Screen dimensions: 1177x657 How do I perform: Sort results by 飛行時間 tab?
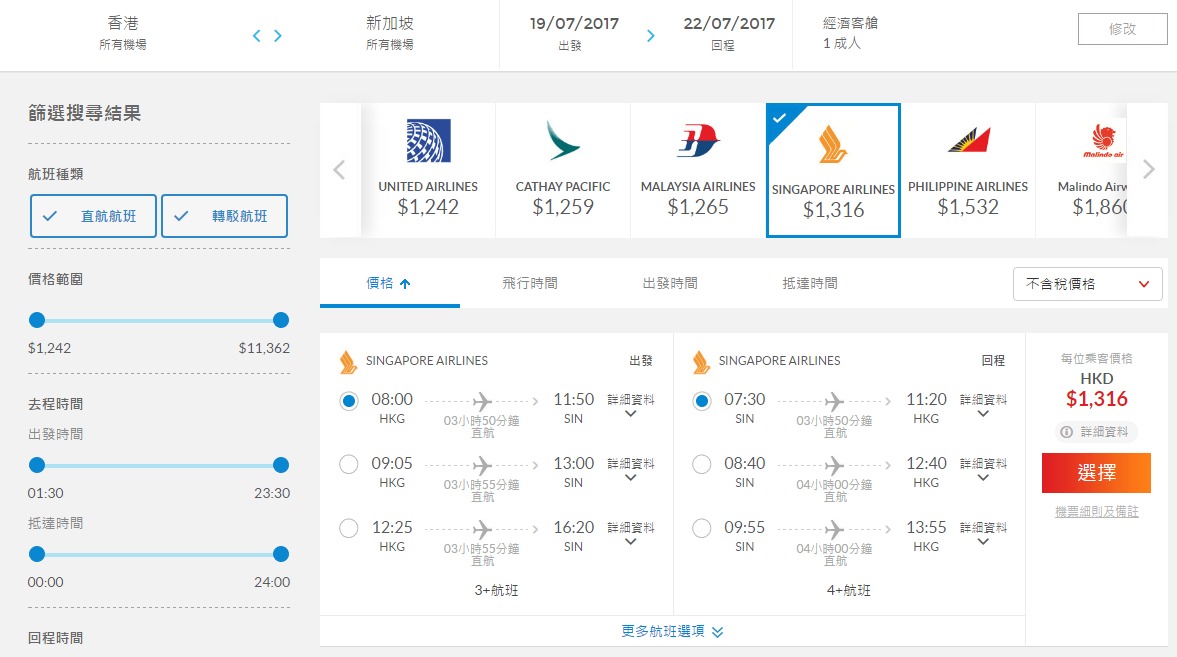pos(530,283)
